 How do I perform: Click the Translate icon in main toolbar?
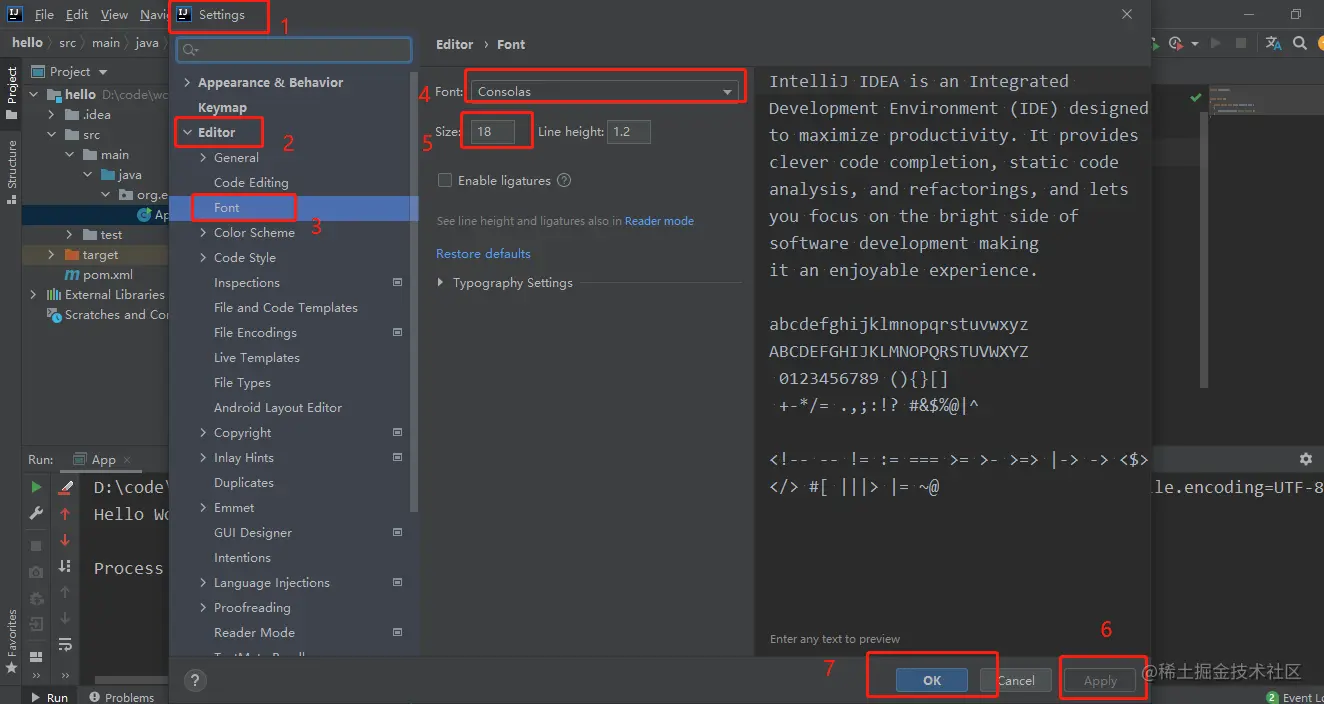pos(1273,43)
